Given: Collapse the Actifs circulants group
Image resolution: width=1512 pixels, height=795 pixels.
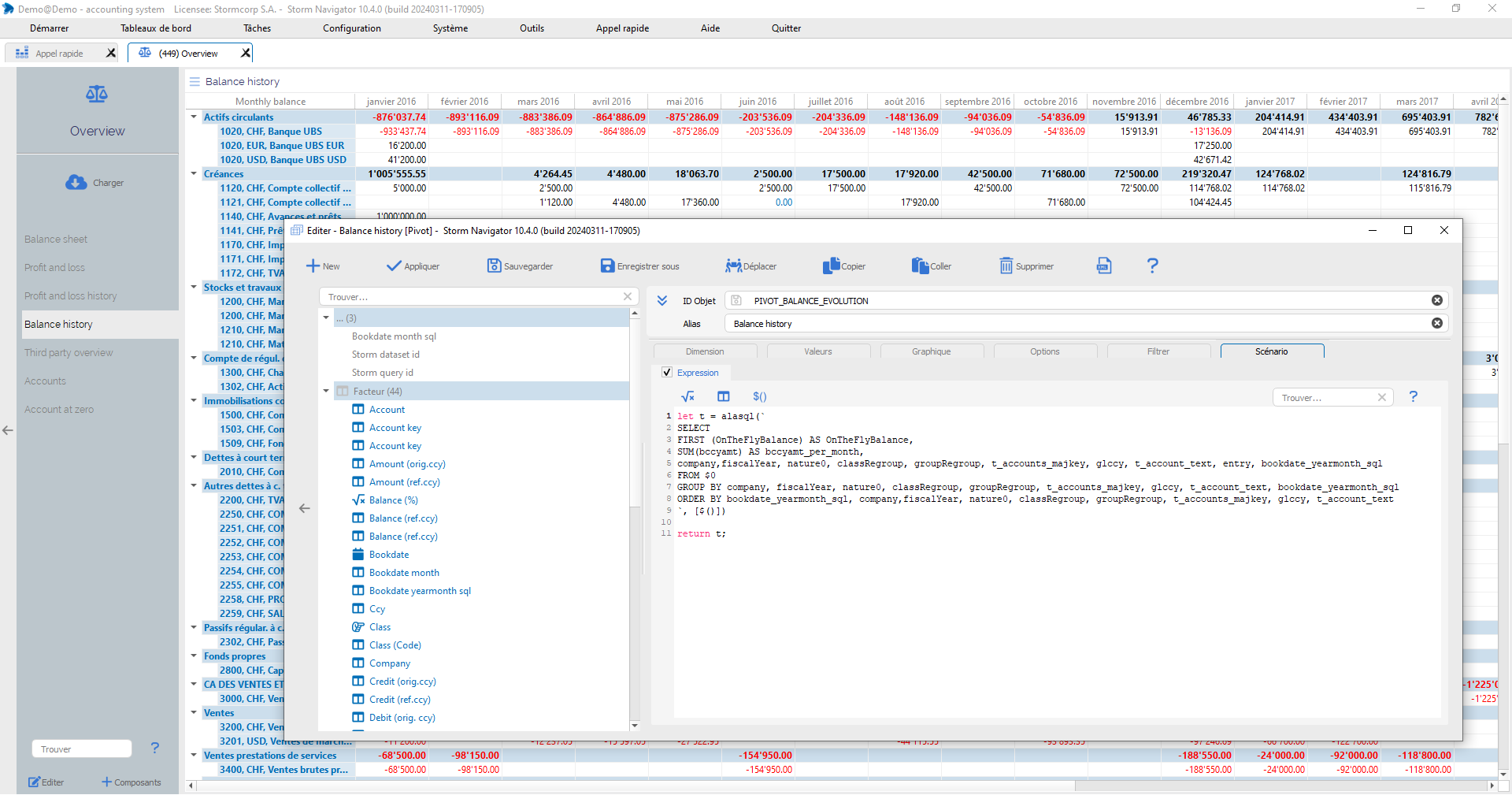Looking at the screenshot, I should click(194, 117).
